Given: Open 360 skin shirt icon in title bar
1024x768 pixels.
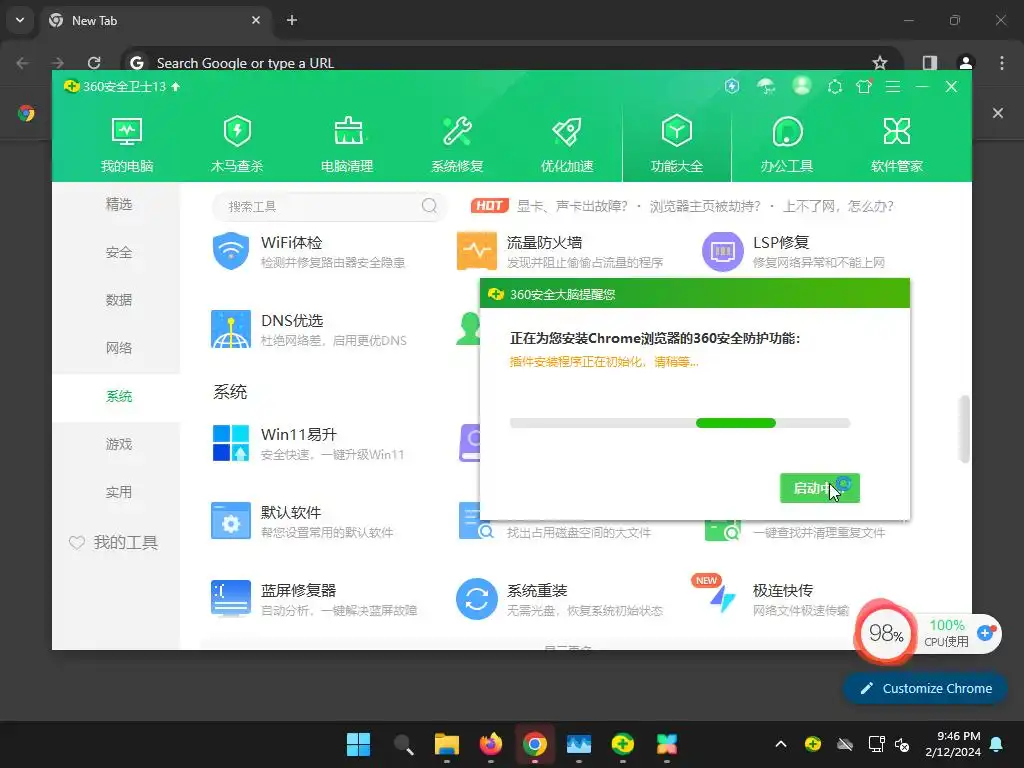Looking at the screenshot, I should point(864,86).
